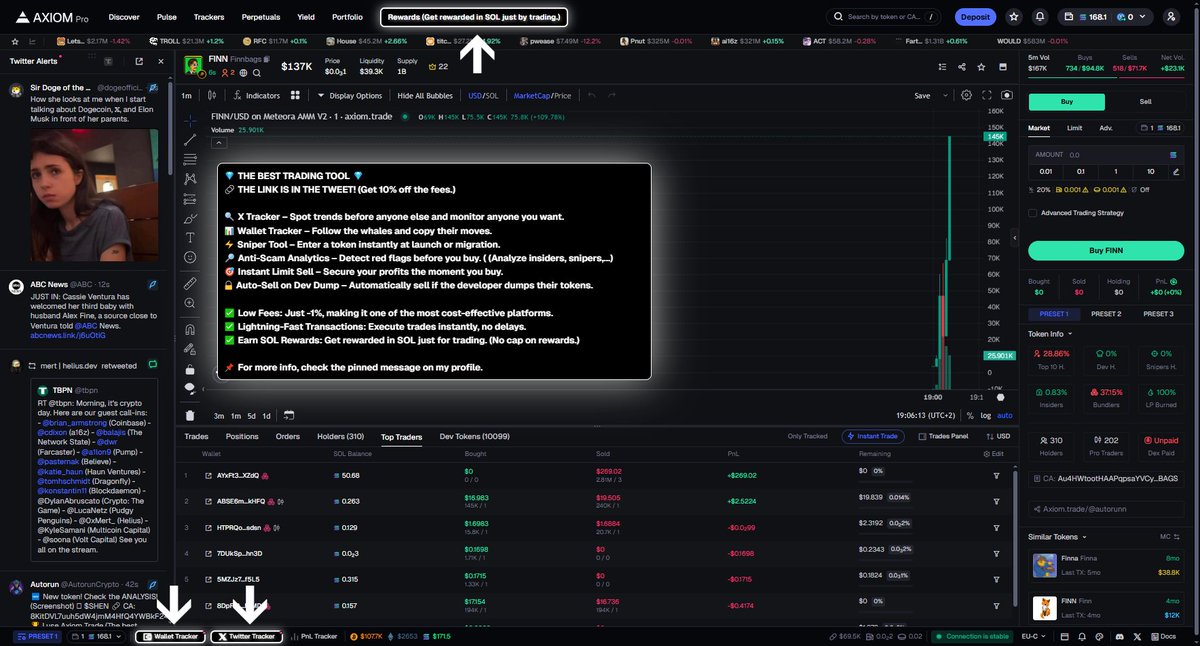Delete drawings with trash icon
The width and height of the screenshot is (1200, 646).
190,415
